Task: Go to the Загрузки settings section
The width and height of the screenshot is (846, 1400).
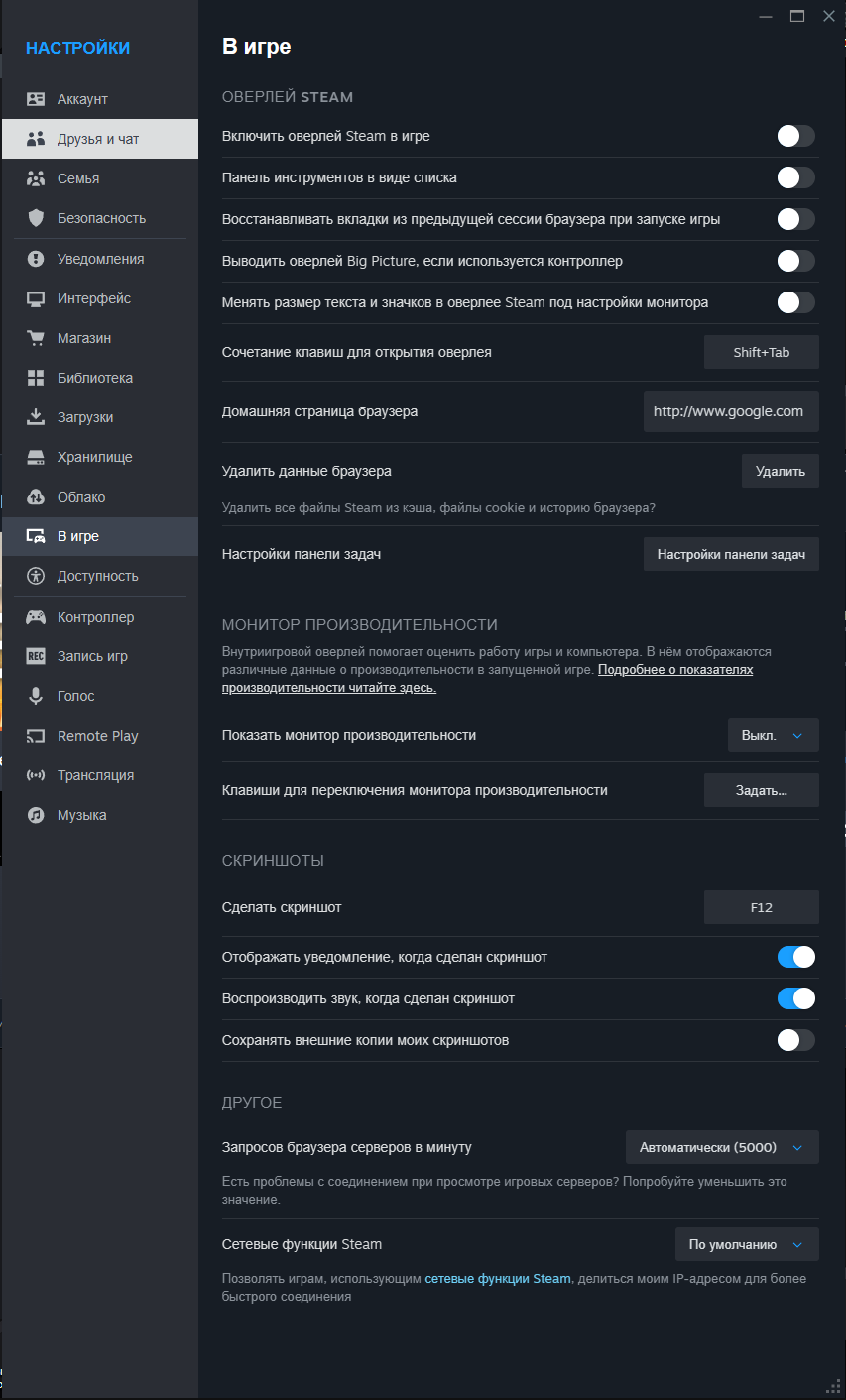Action: click(x=85, y=417)
